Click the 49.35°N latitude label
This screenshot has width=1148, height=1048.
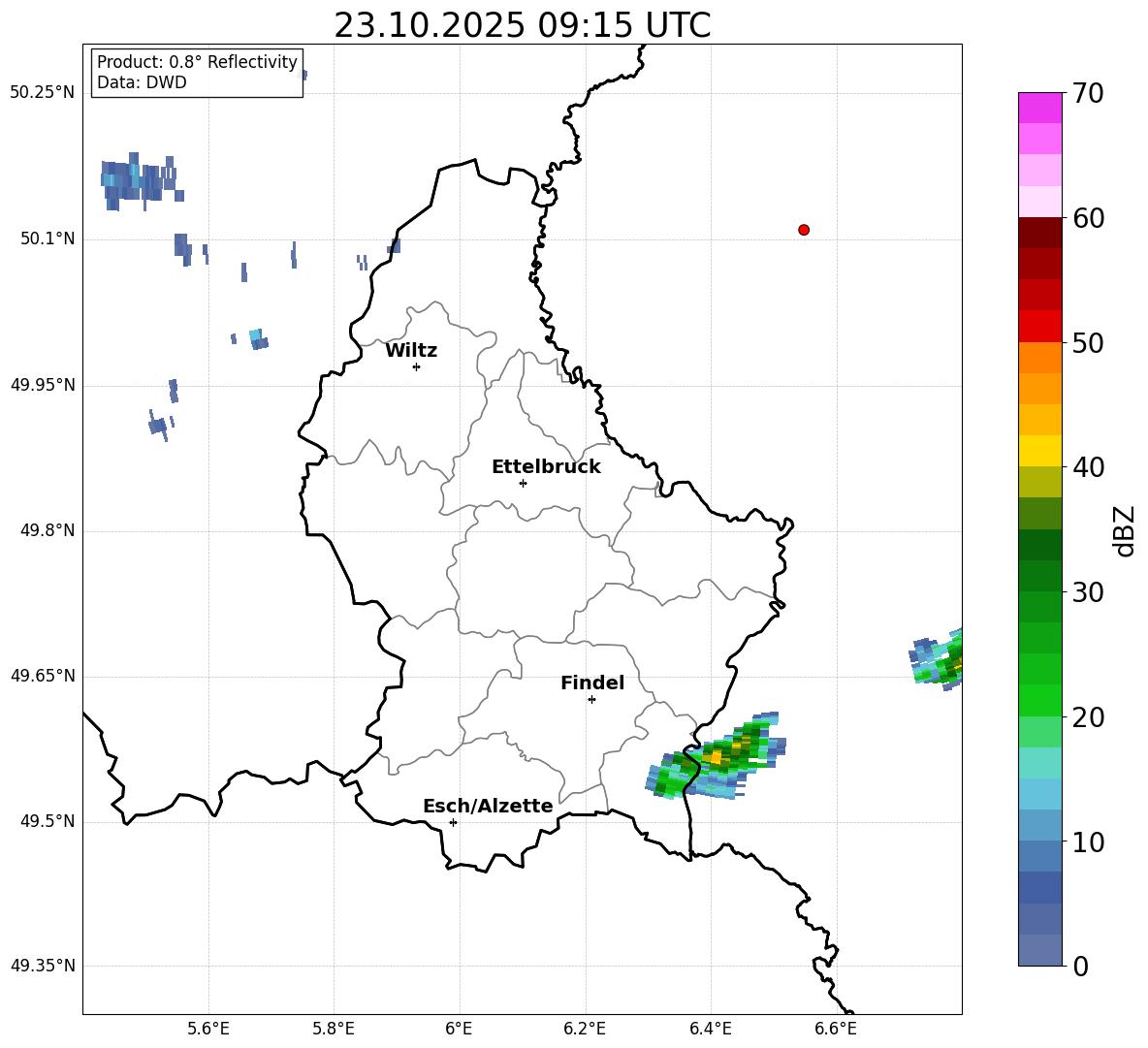click(x=43, y=966)
